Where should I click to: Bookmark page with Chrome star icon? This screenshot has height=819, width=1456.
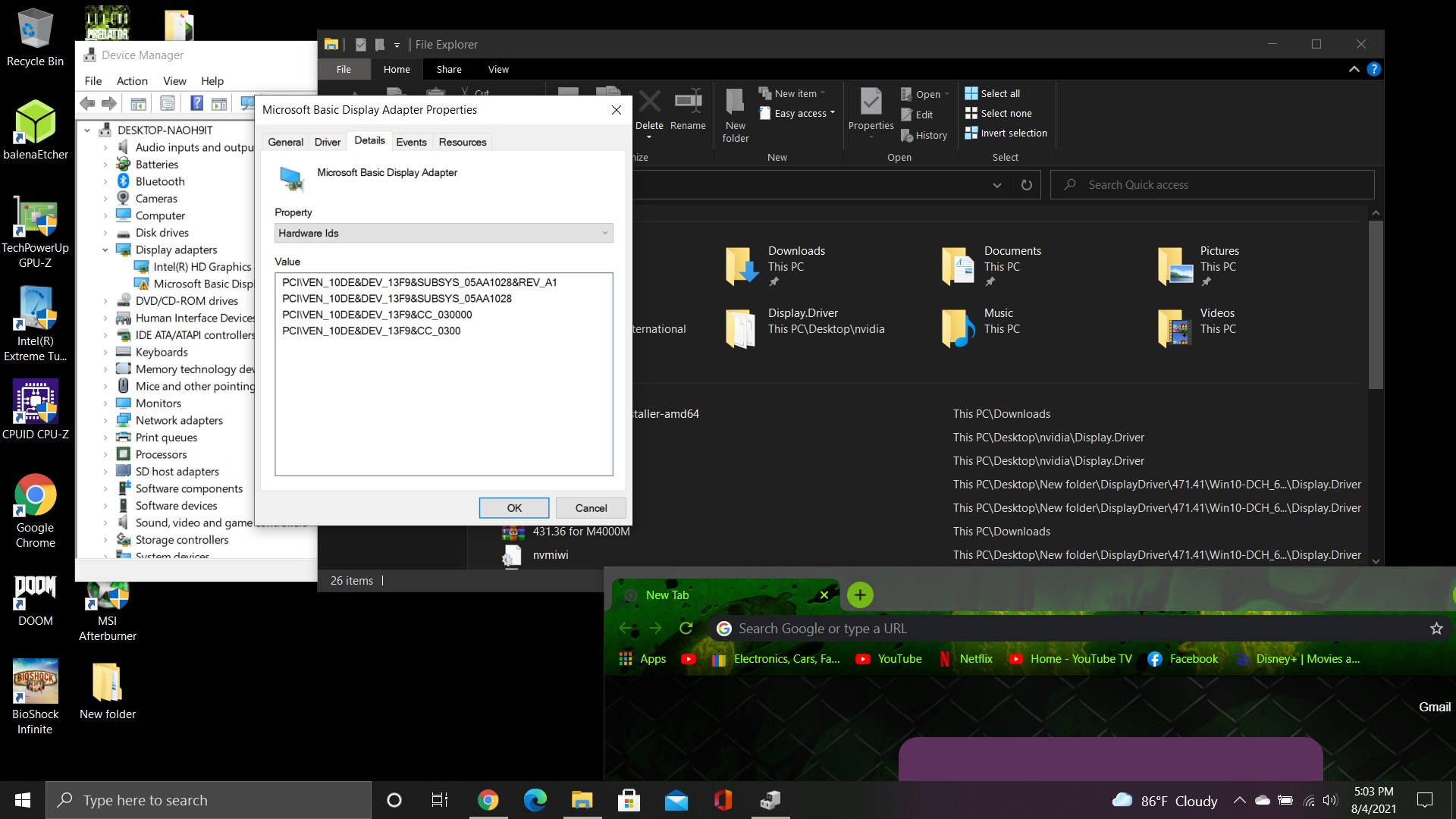click(1436, 629)
